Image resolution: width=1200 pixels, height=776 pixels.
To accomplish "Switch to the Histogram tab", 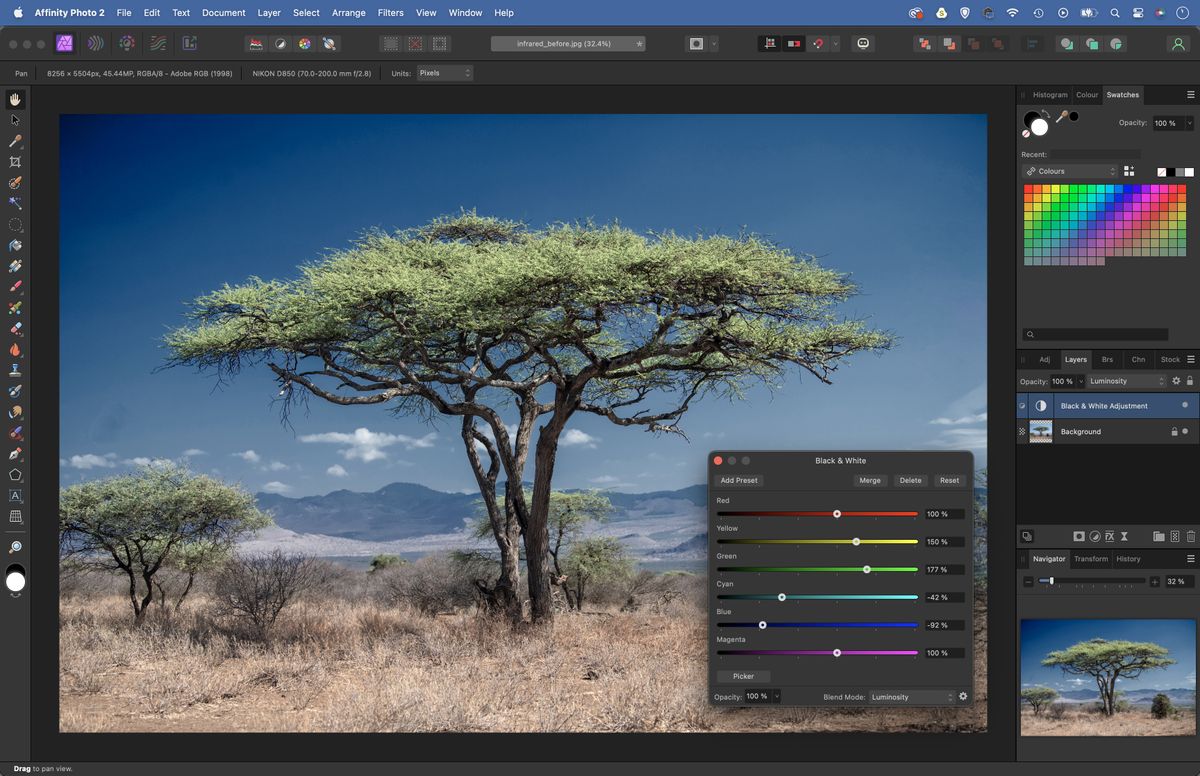I will point(1050,94).
